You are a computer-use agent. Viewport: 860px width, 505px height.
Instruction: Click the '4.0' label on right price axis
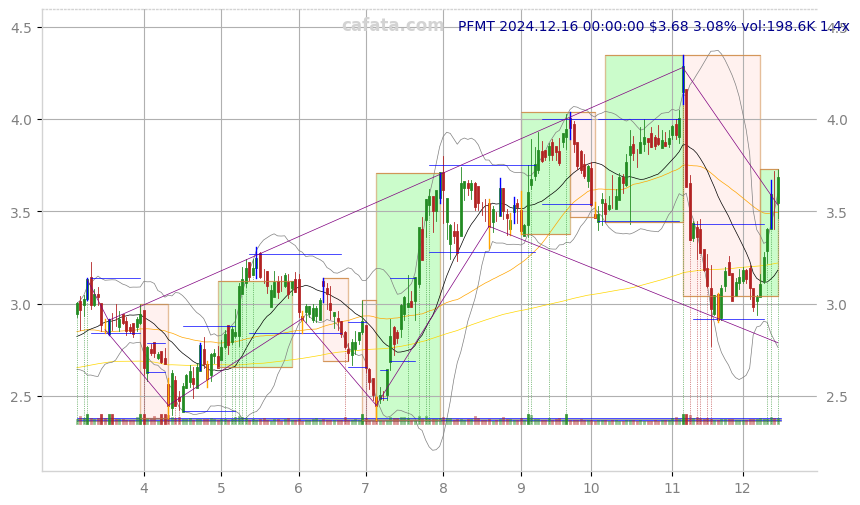point(837,120)
